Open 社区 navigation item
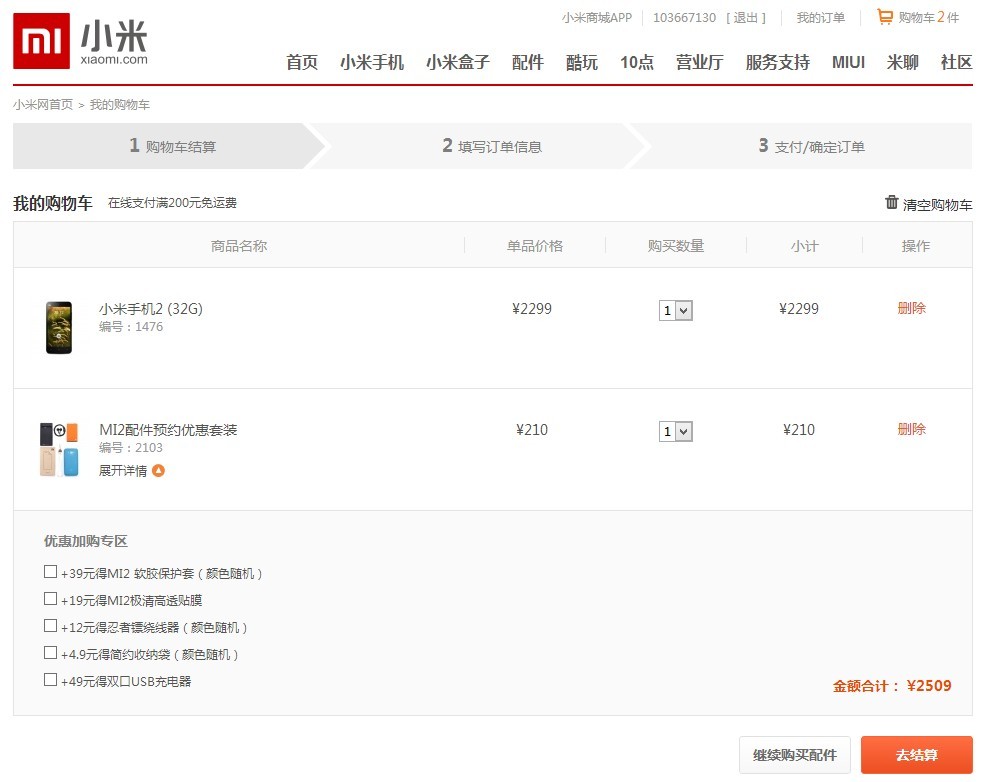The width and height of the screenshot is (993, 782). (x=956, y=62)
